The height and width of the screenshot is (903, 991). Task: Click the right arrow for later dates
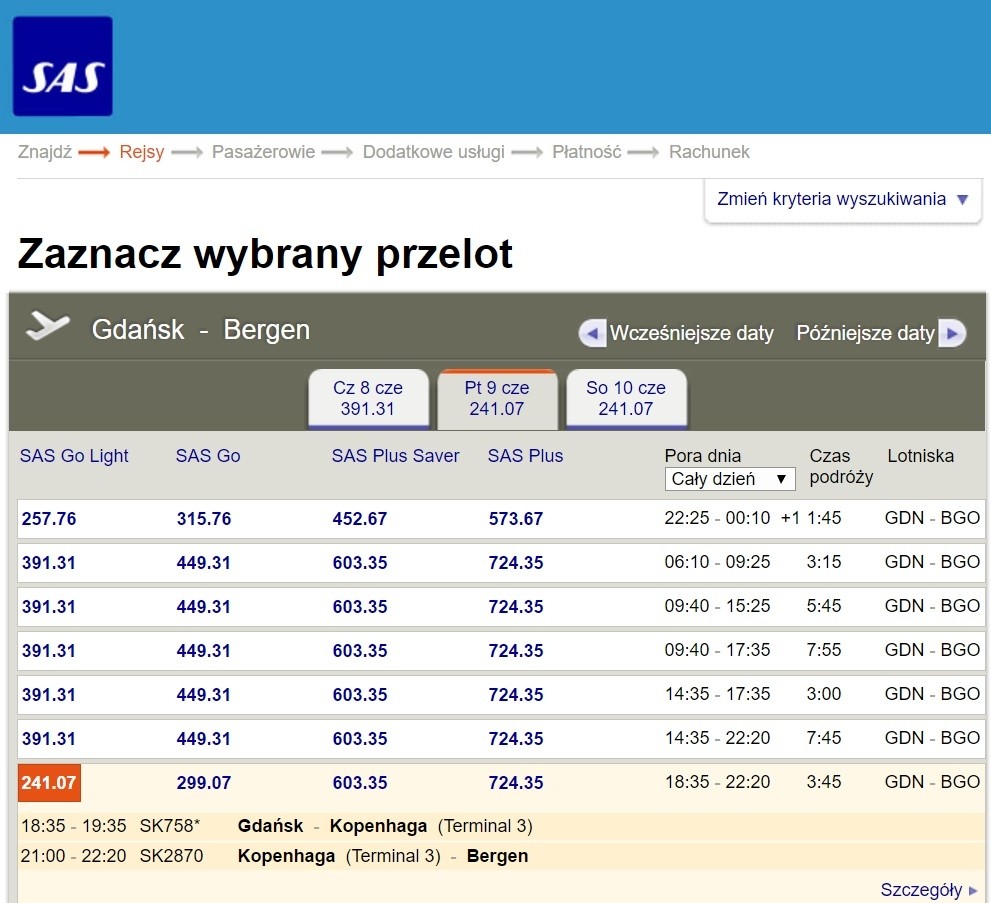[952, 333]
